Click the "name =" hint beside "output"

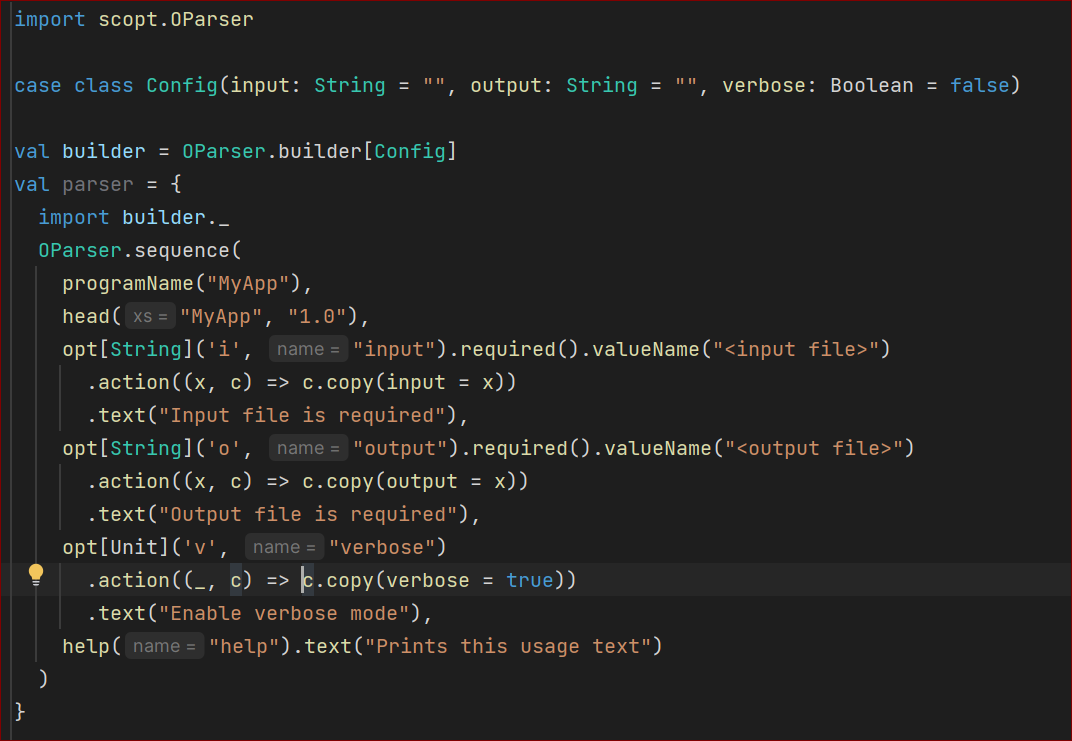tap(308, 448)
